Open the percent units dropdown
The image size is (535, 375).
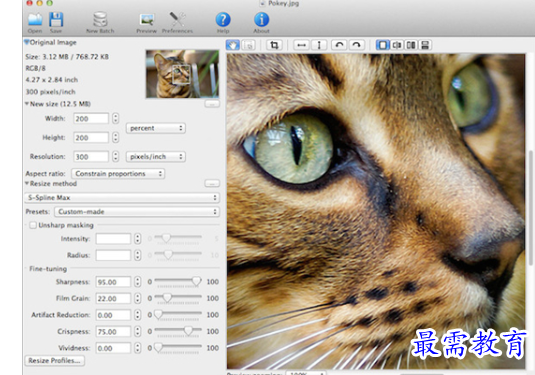coord(156,128)
